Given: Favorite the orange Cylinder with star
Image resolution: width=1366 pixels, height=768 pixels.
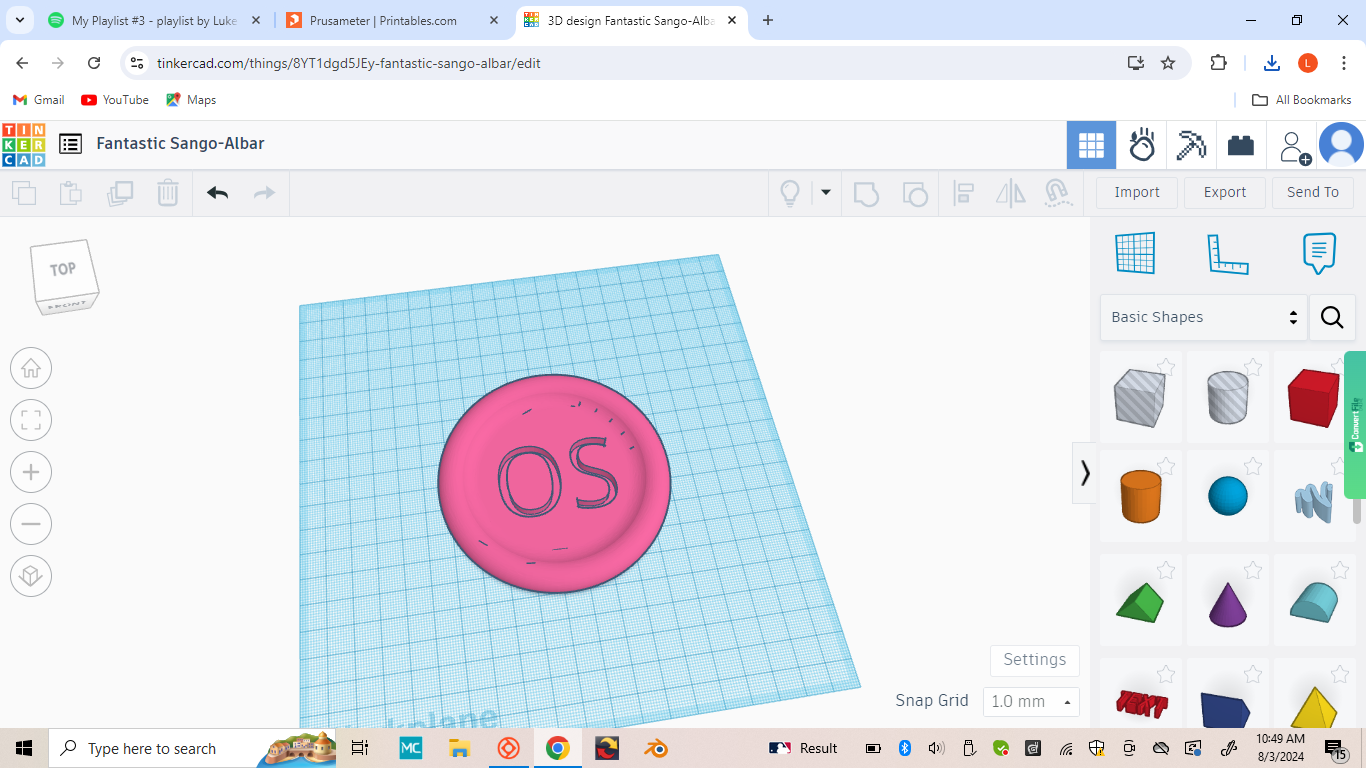Looking at the screenshot, I should pyautogui.click(x=1166, y=467).
